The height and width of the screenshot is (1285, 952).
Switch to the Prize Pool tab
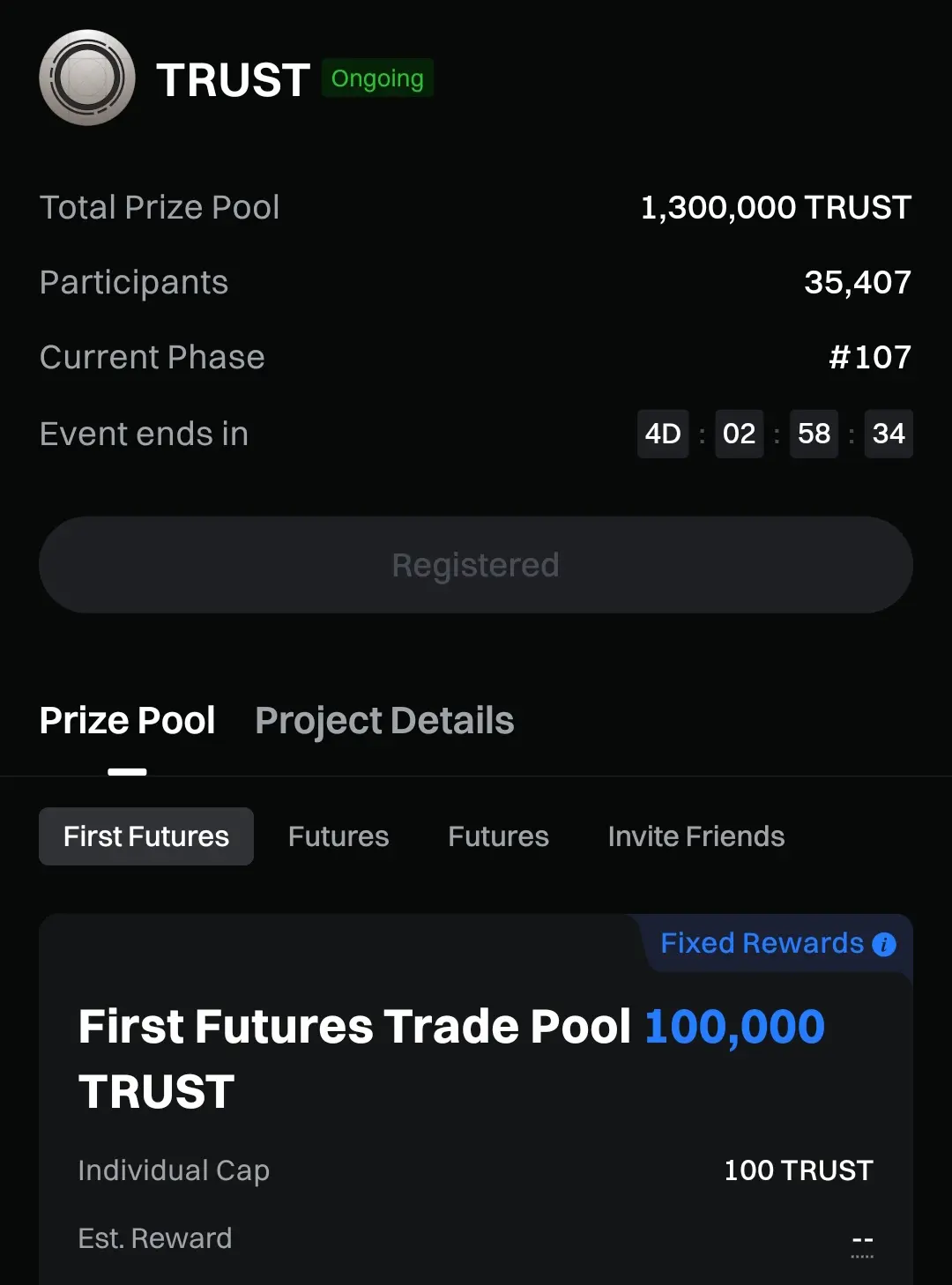(x=128, y=721)
